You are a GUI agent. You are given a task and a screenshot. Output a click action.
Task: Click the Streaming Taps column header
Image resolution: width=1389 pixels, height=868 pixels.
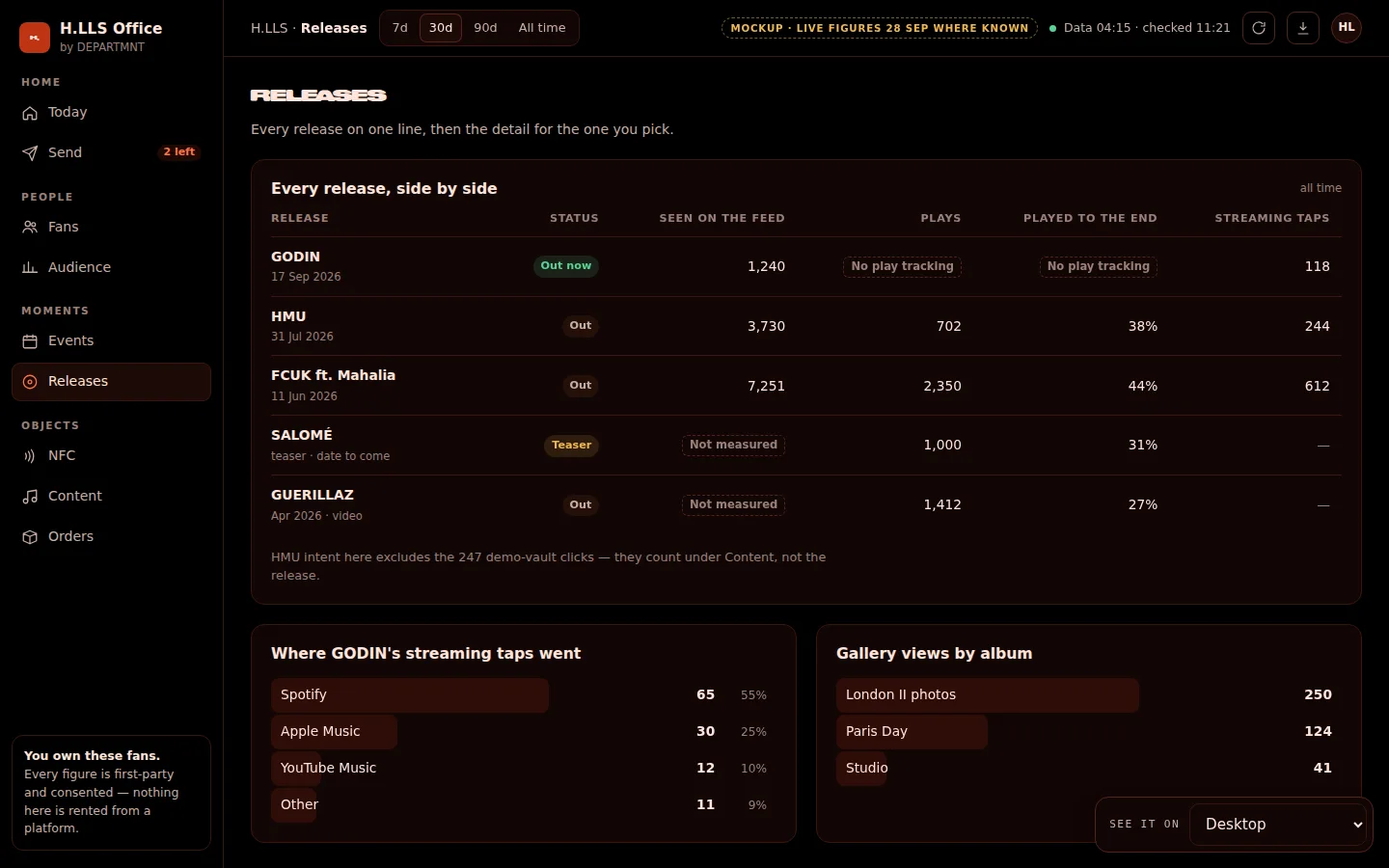click(x=1272, y=219)
